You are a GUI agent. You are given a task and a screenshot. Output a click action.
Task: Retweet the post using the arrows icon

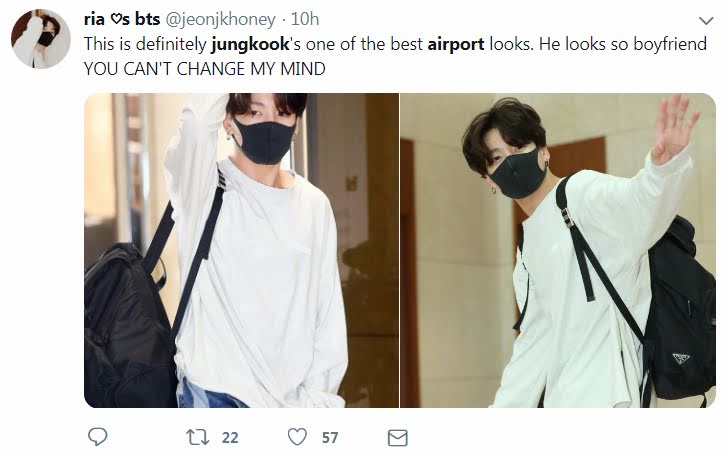[197, 437]
